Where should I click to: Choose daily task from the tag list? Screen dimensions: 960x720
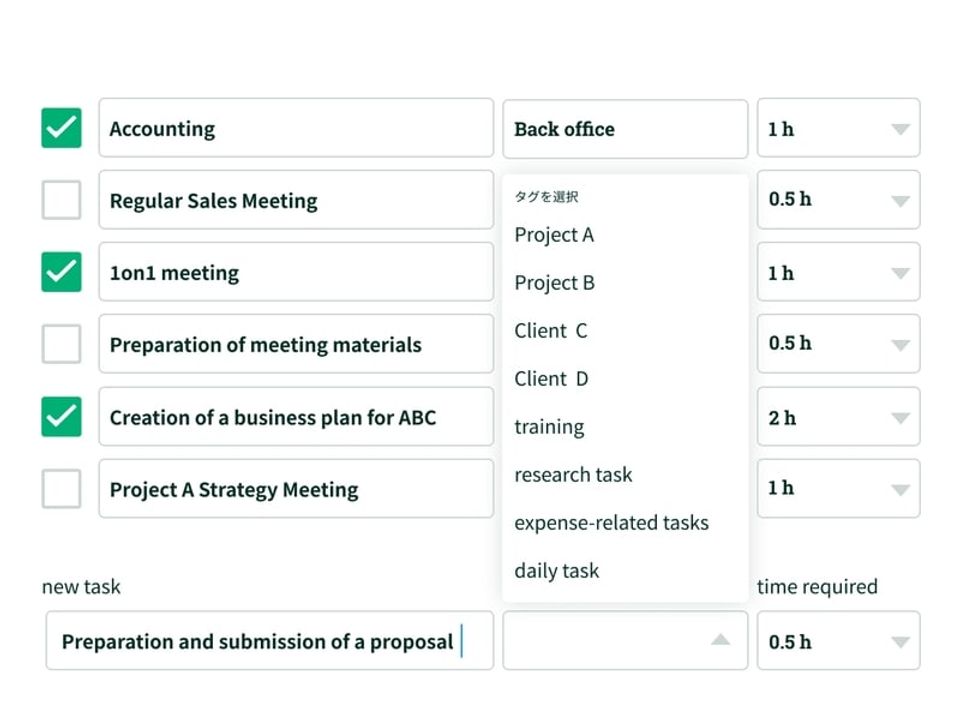click(x=556, y=571)
